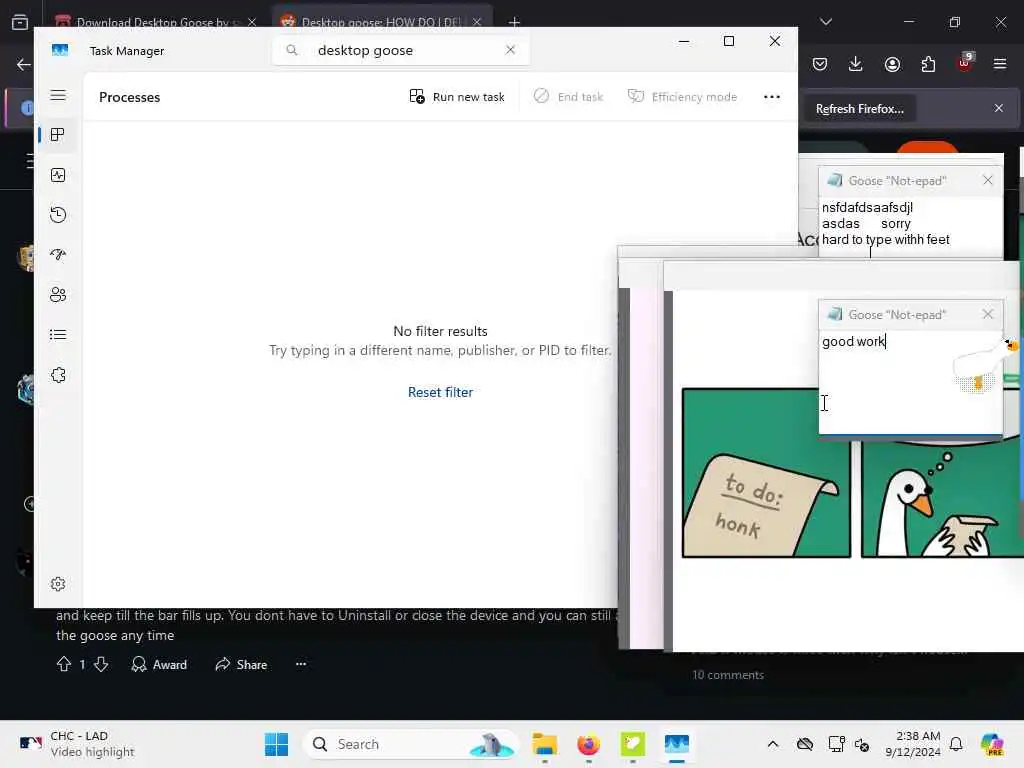This screenshot has width=1024, height=768.
Task: Open Performance page in Task Manager sidebar
Action: tap(58, 174)
